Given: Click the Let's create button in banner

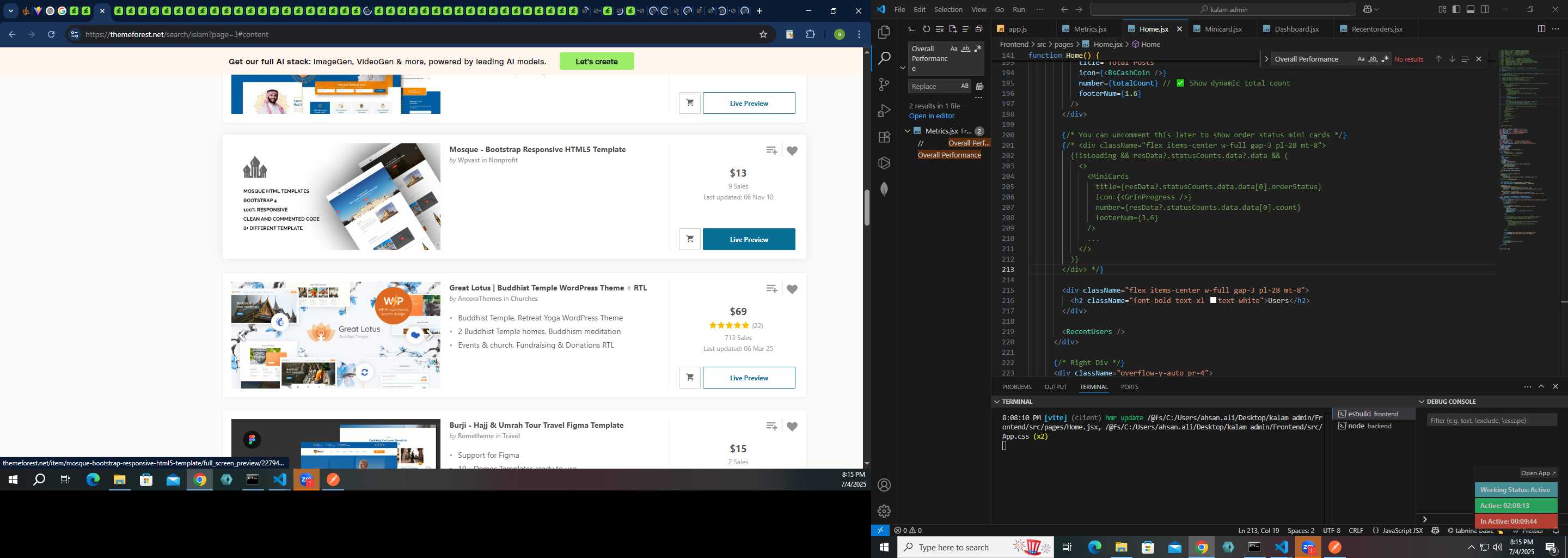Looking at the screenshot, I should 597,62.
